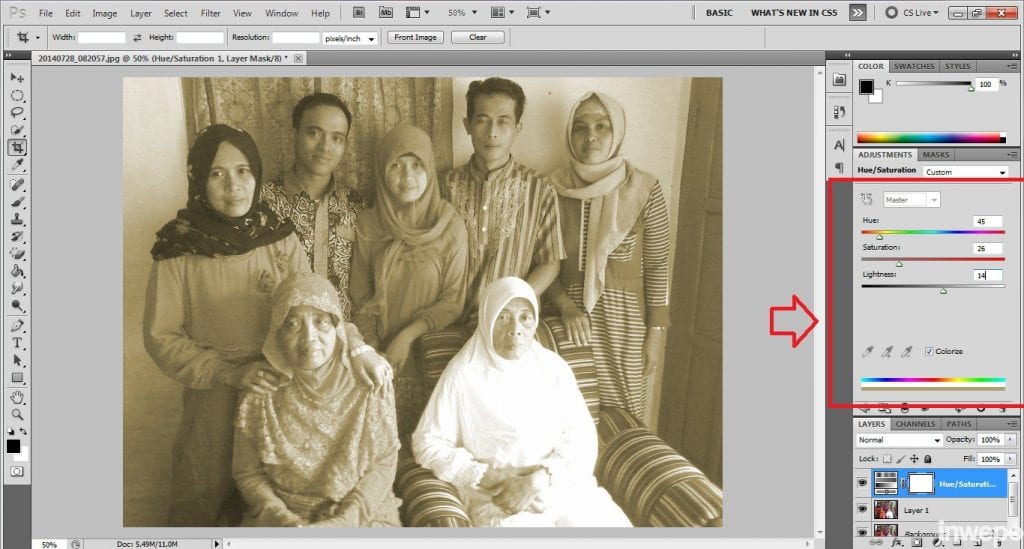1024x549 pixels.
Task: Open the Image menu
Action: pyautogui.click(x=104, y=13)
